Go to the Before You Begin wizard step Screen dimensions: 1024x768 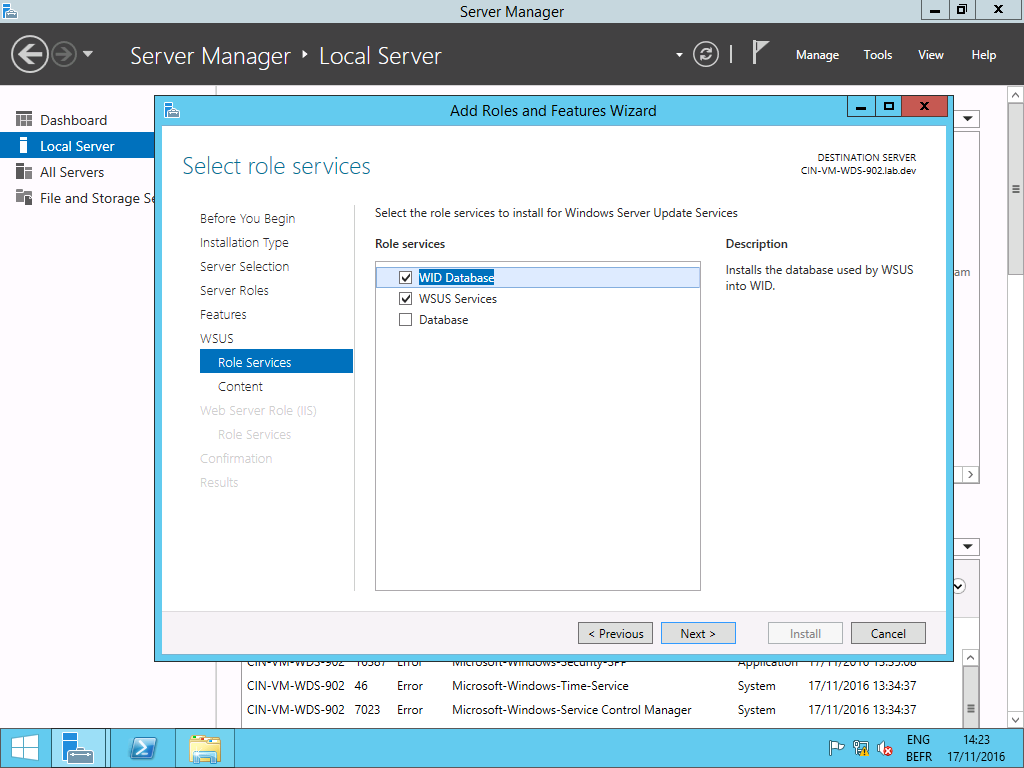click(248, 218)
